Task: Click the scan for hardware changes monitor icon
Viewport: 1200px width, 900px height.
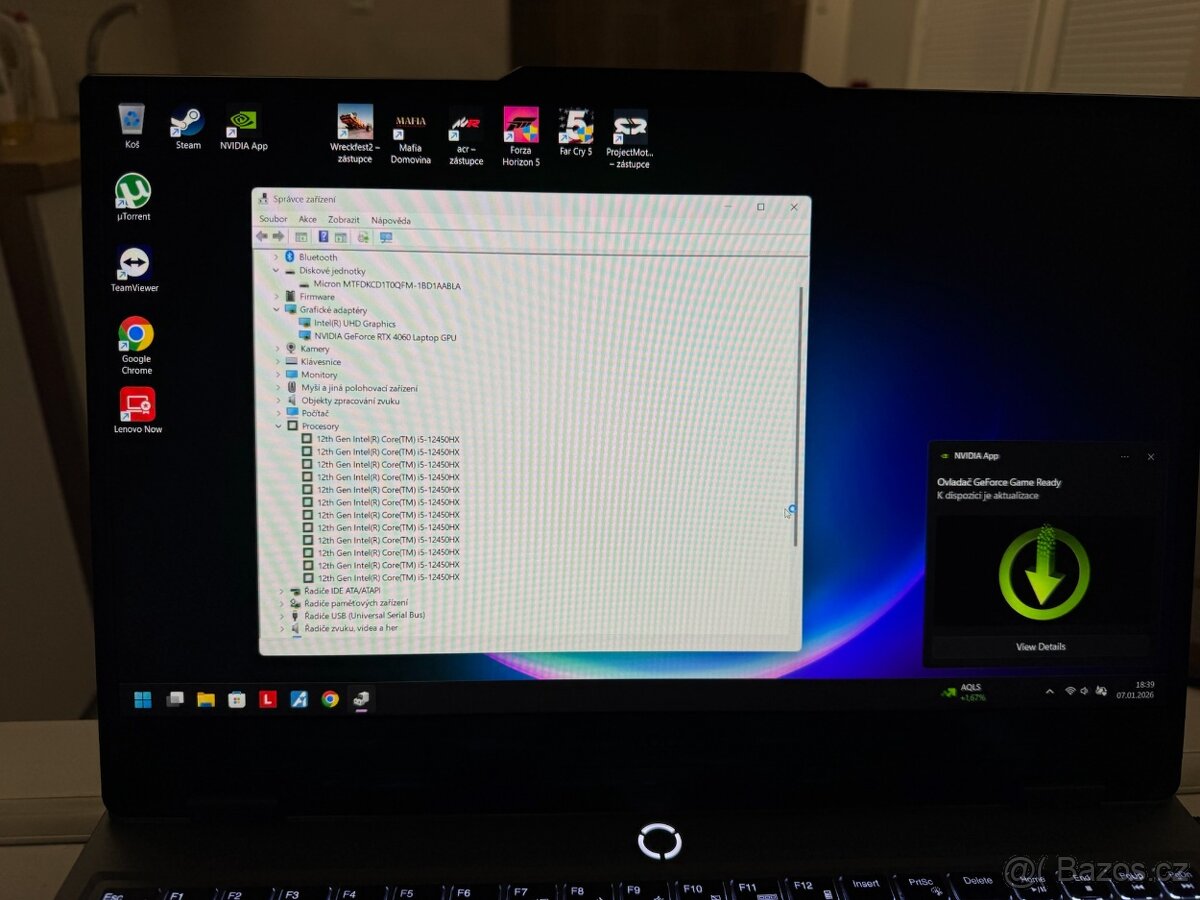Action: (x=386, y=238)
